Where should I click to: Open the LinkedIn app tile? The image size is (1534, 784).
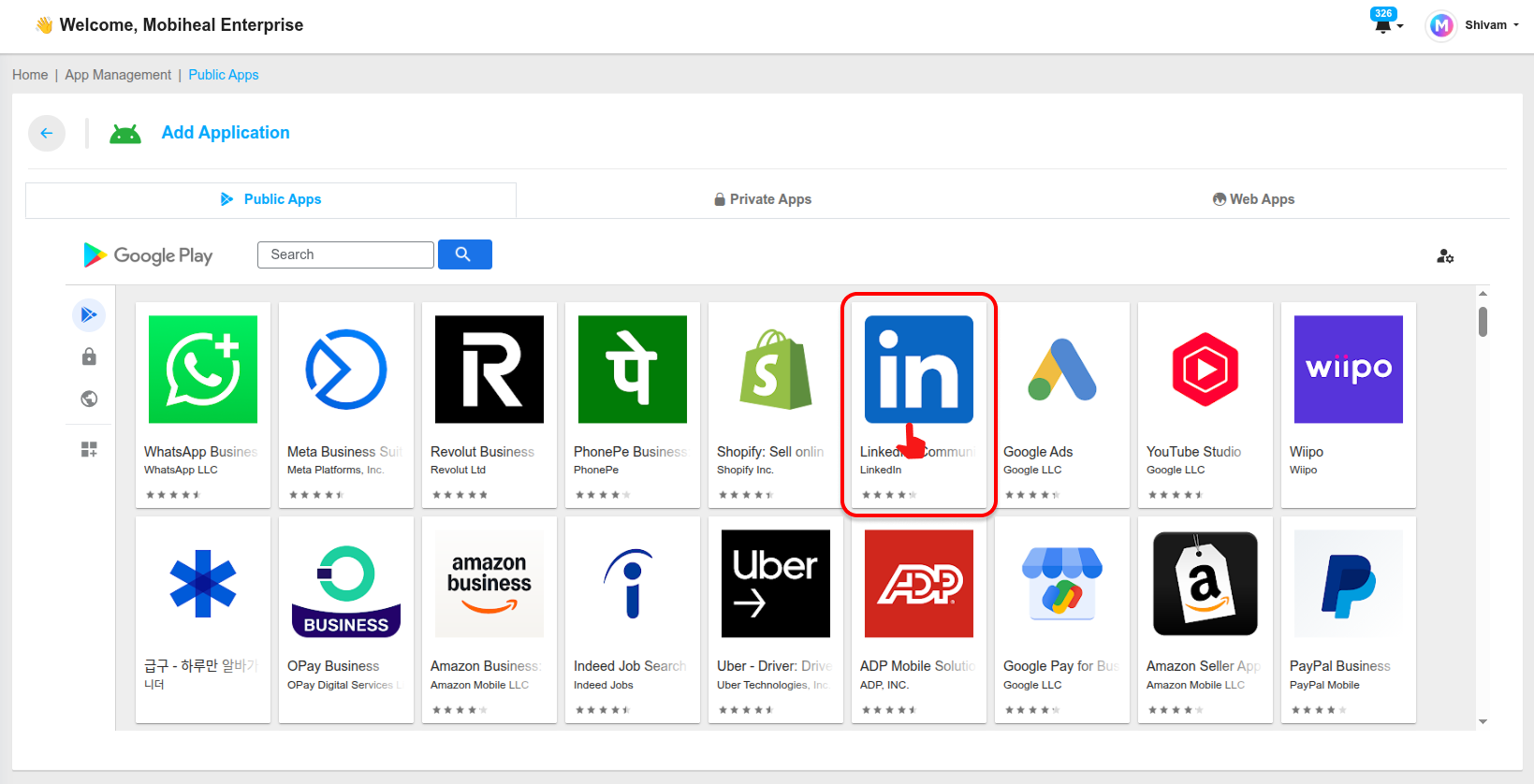click(919, 405)
